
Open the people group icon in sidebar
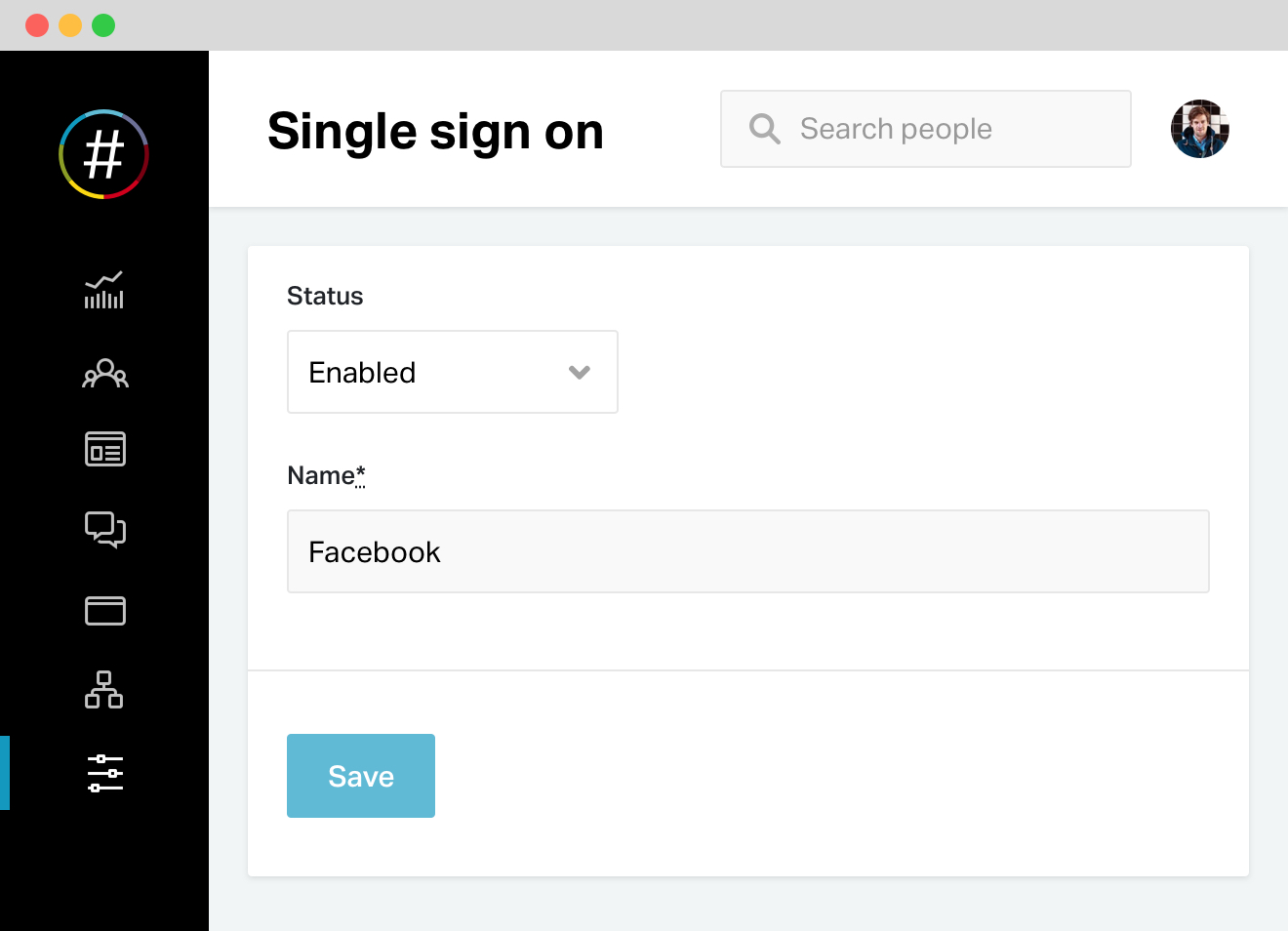coord(104,373)
